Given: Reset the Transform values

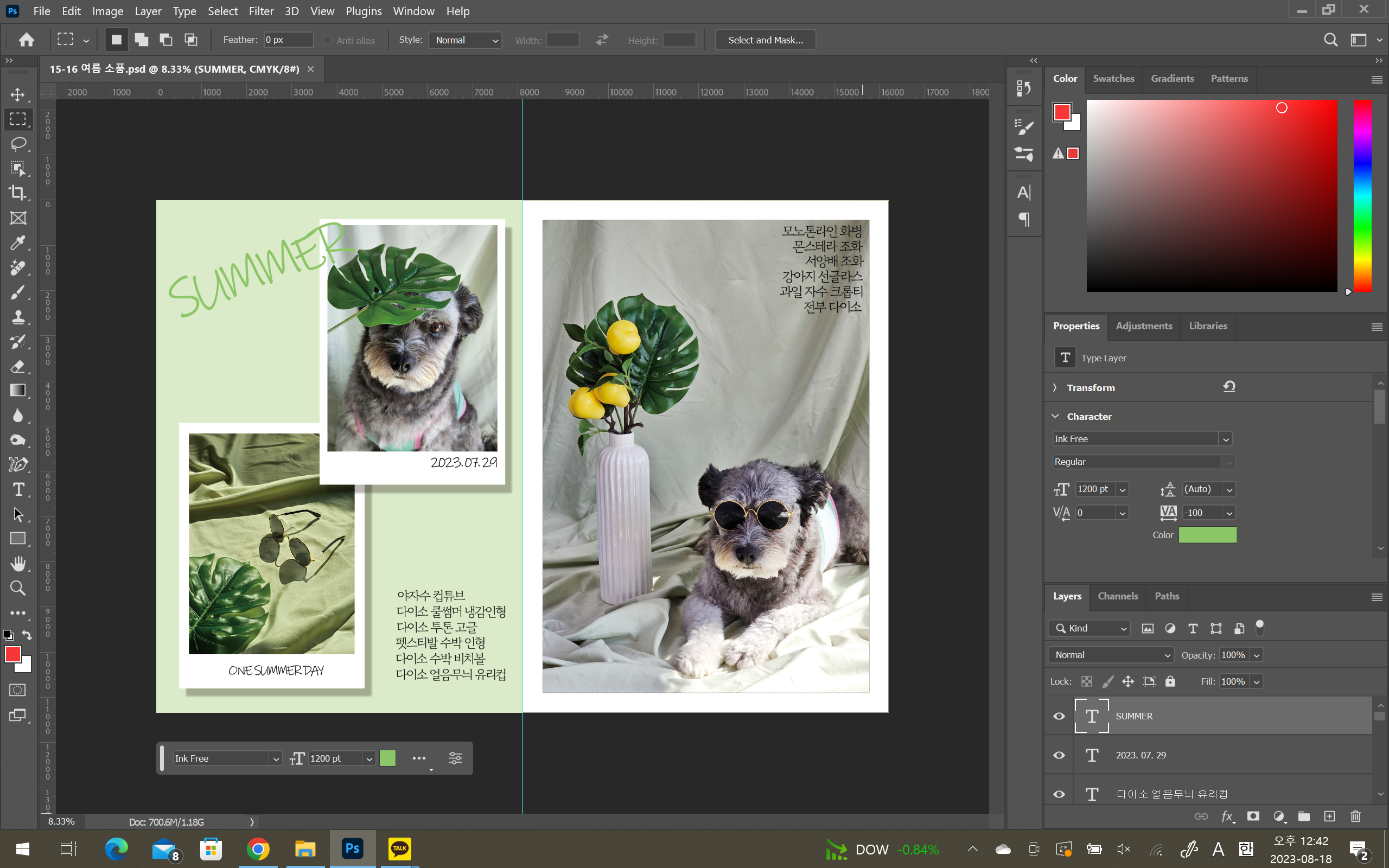Looking at the screenshot, I should pyautogui.click(x=1229, y=387).
